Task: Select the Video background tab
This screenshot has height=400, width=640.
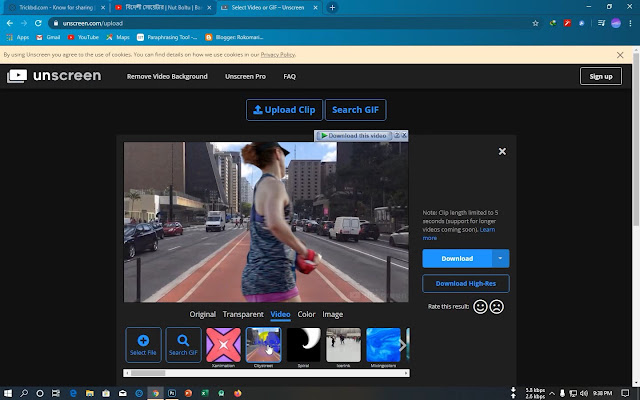Action: coord(280,314)
